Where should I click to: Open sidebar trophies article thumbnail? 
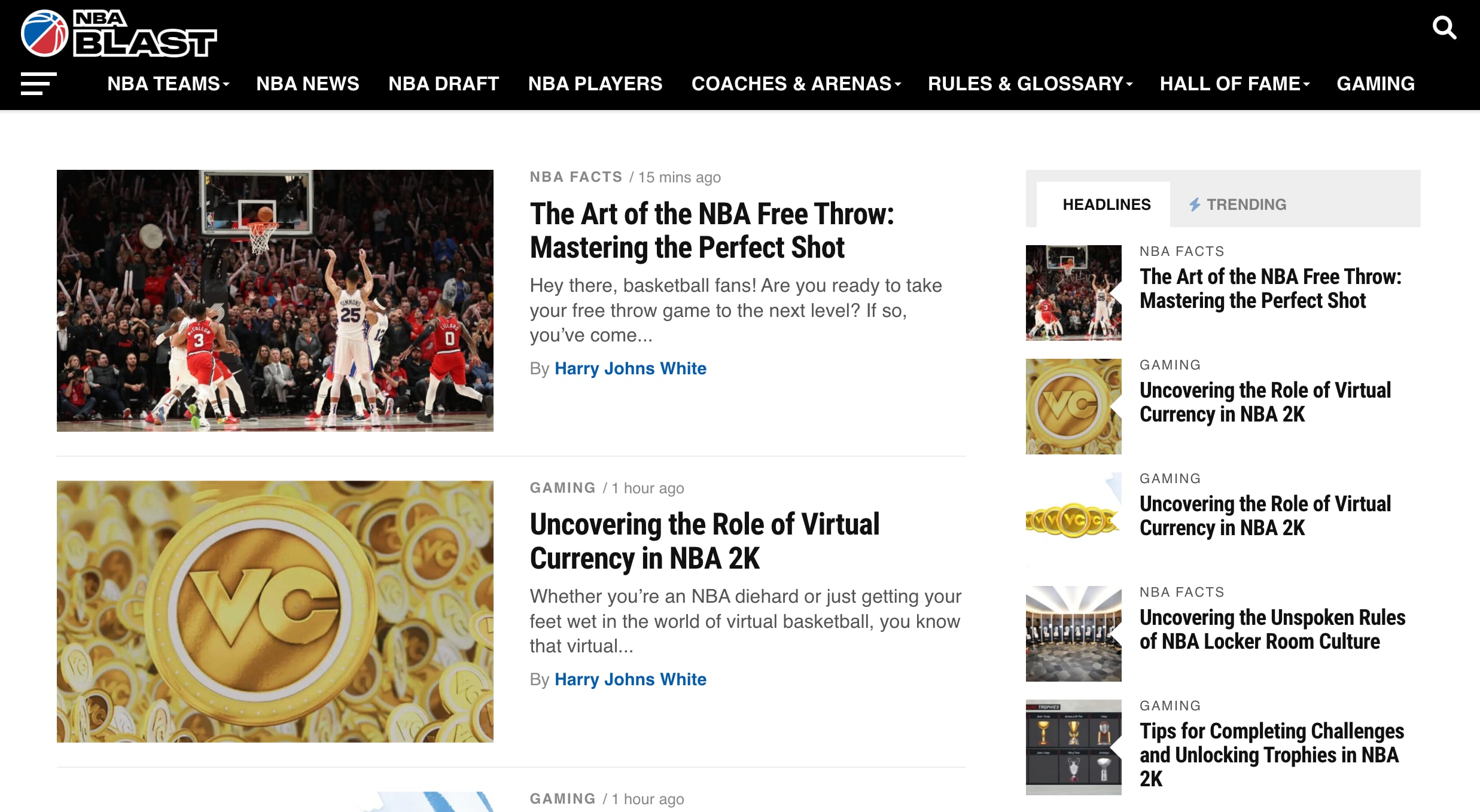1073,747
